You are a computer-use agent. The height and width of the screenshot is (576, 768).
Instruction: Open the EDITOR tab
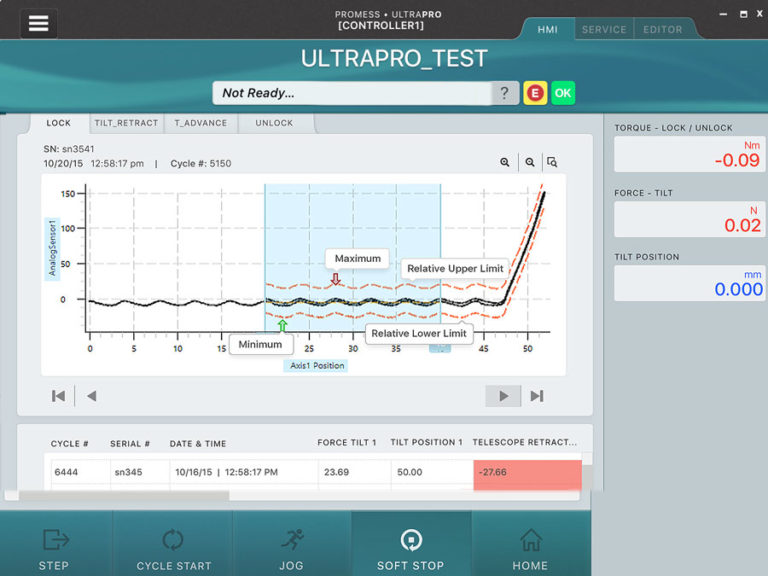[x=662, y=30]
